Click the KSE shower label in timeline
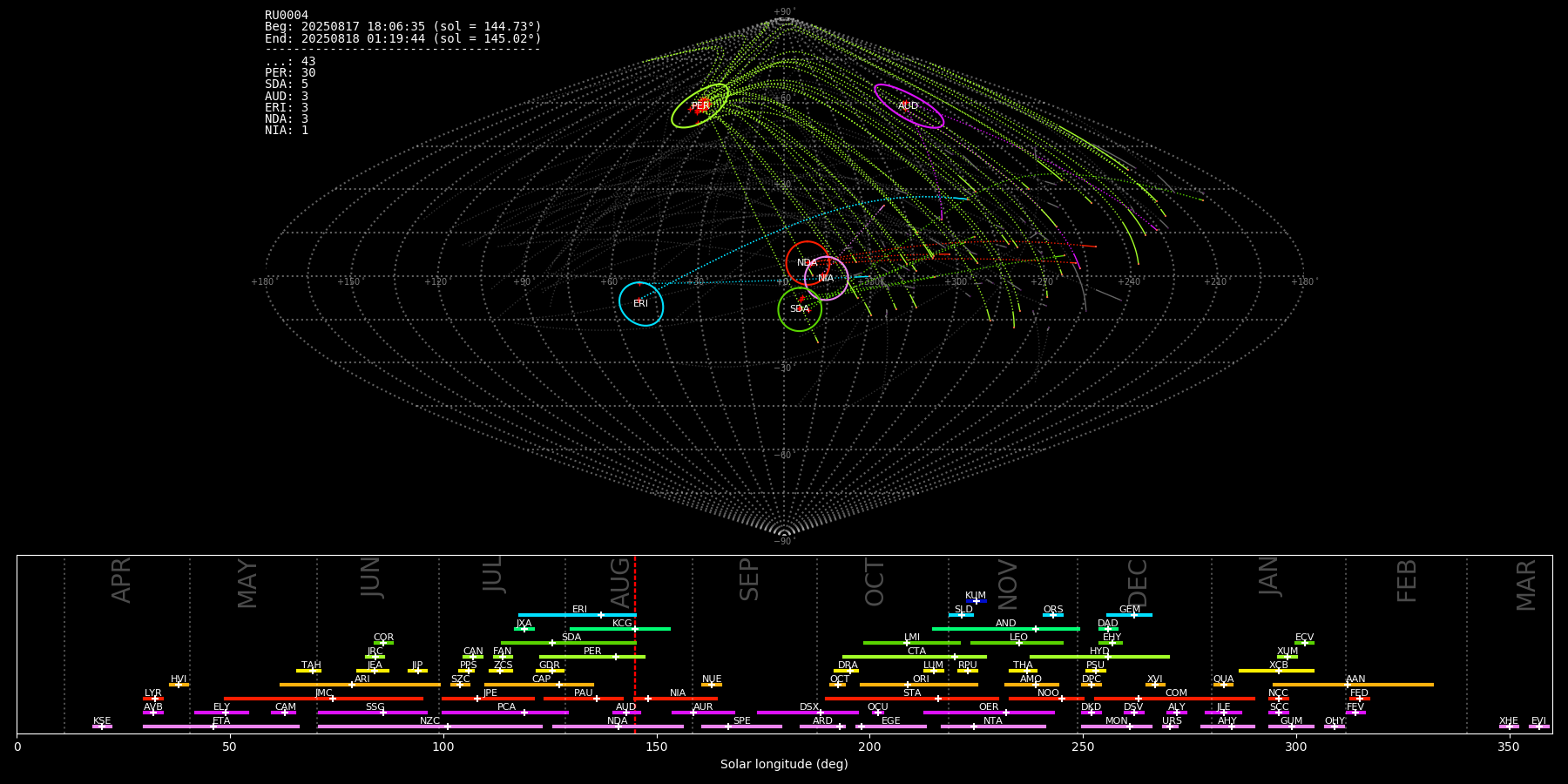The width and height of the screenshot is (1568, 784). pos(102,721)
